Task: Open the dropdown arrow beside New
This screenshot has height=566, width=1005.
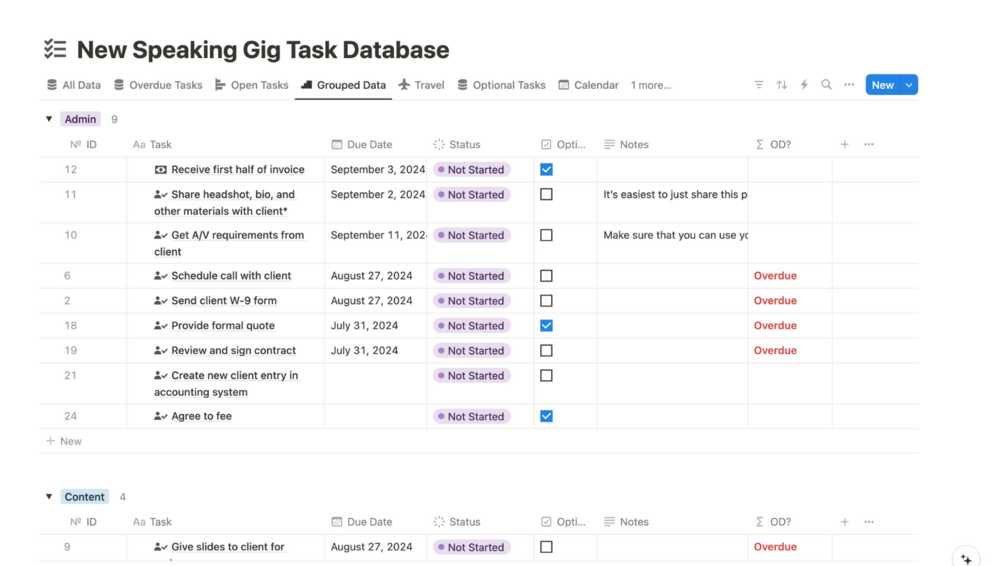Action: pyautogui.click(x=909, y=85)
